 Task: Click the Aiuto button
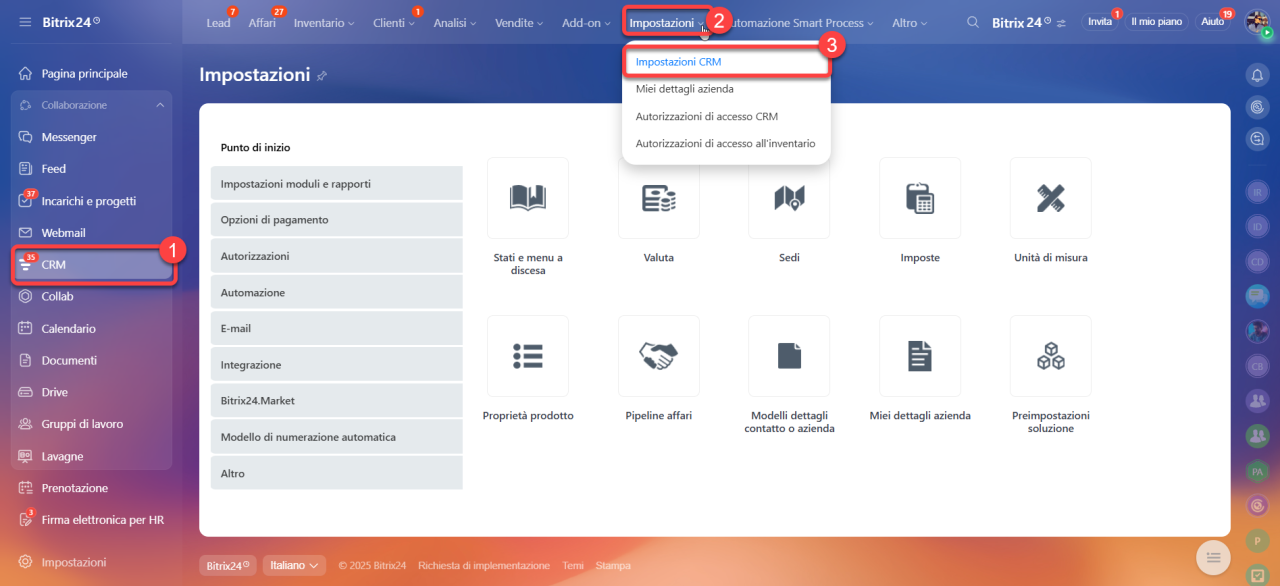[1212, 22]
